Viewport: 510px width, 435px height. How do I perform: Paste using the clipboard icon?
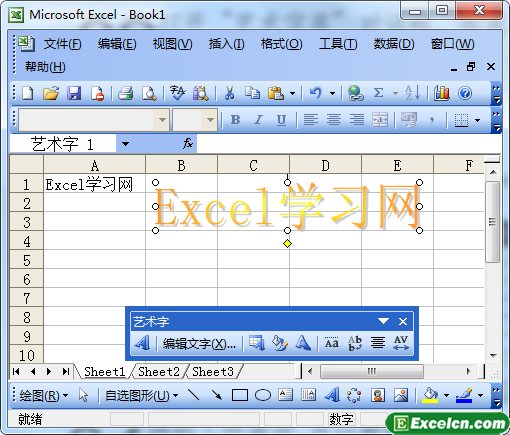(276, 93)
